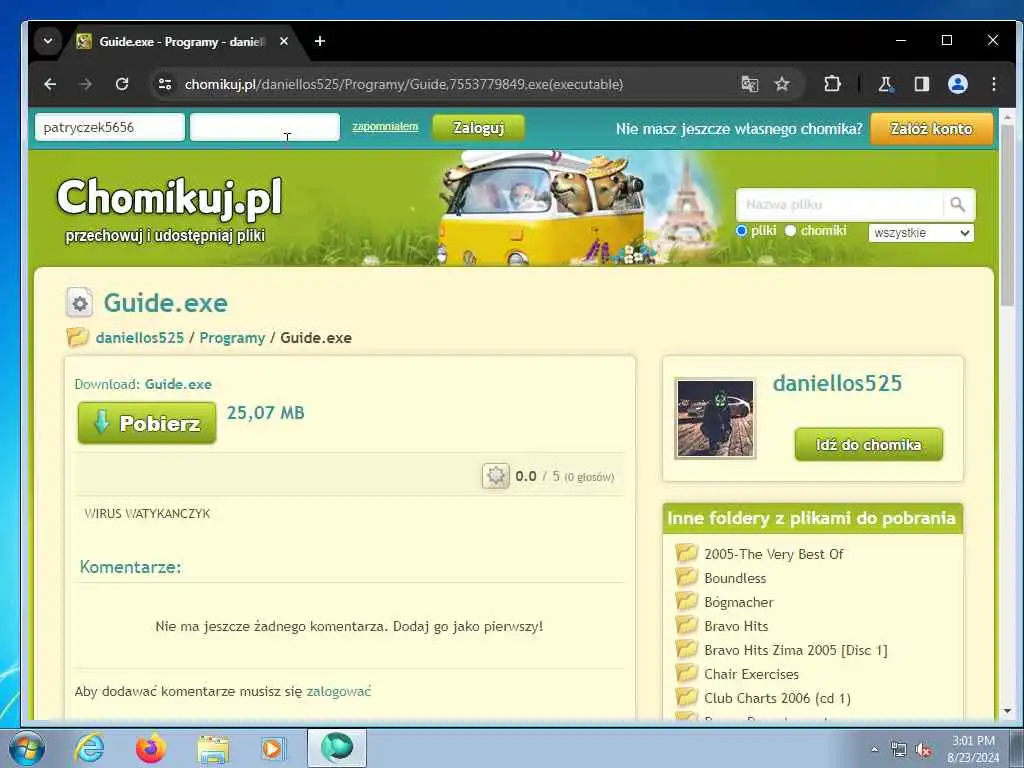1024x768 pixels.
Task: Select the pliki radio button
Action: [x=741, y=231]
